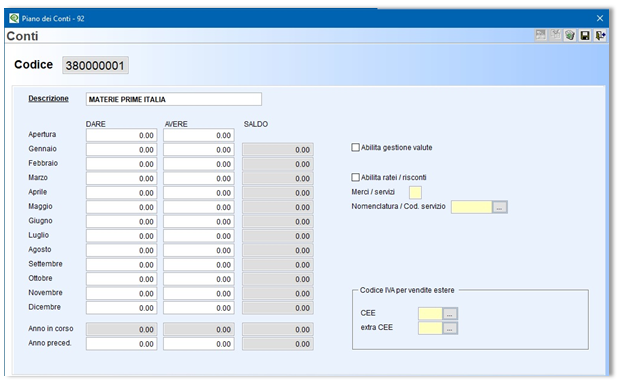
Task: Click the Apertura DARE field
Action: pos(121,135)
